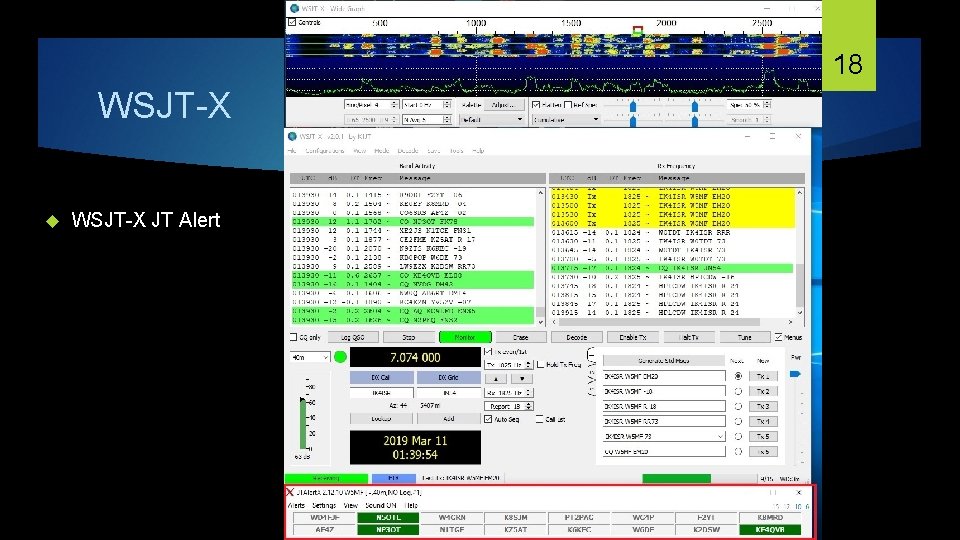
Task: Click Sound ON menu in JTAlertX
Action: click(x=381, y=506)
